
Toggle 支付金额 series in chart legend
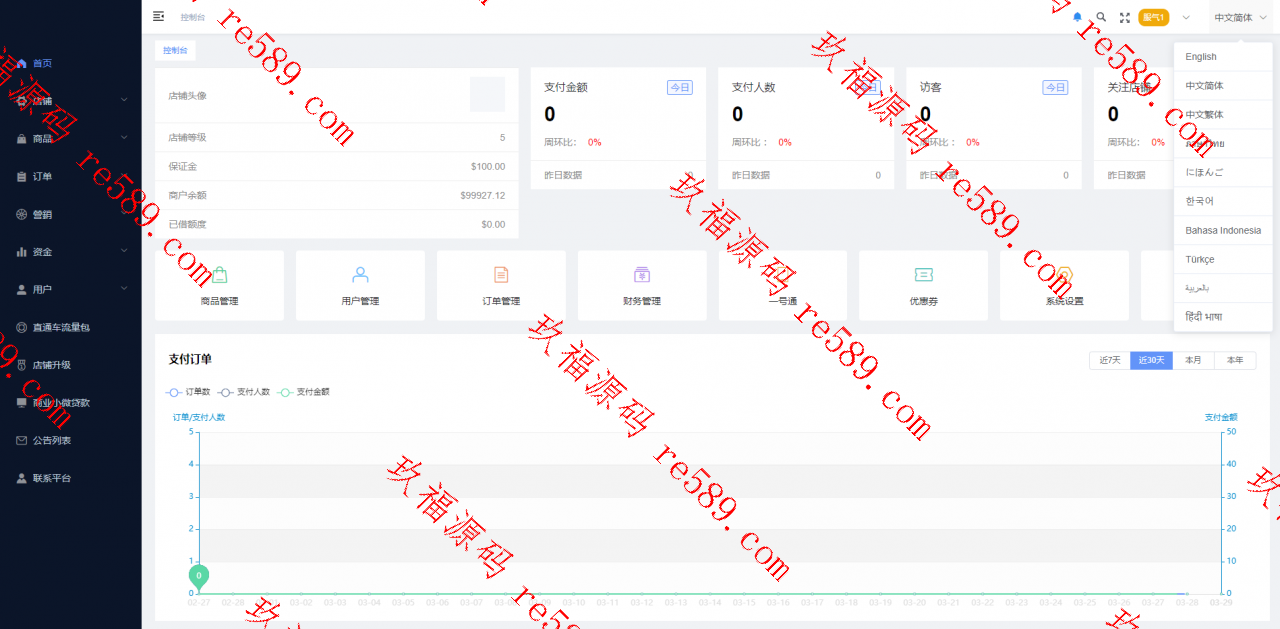point(304,392)
